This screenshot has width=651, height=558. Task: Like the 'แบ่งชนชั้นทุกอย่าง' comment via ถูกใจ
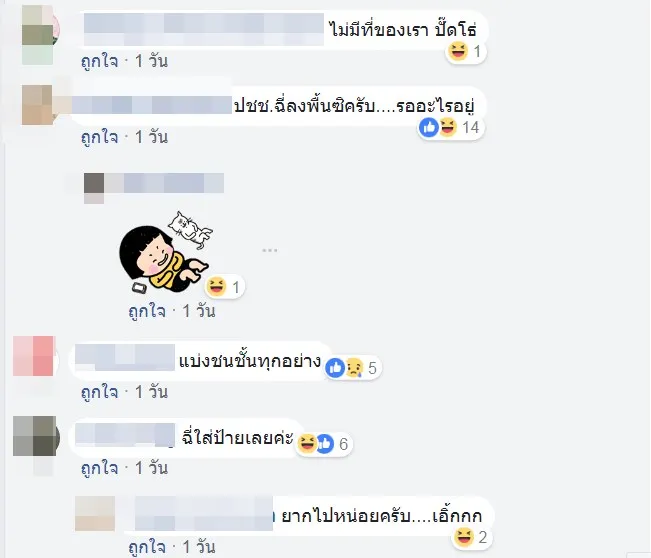(100, 392)
